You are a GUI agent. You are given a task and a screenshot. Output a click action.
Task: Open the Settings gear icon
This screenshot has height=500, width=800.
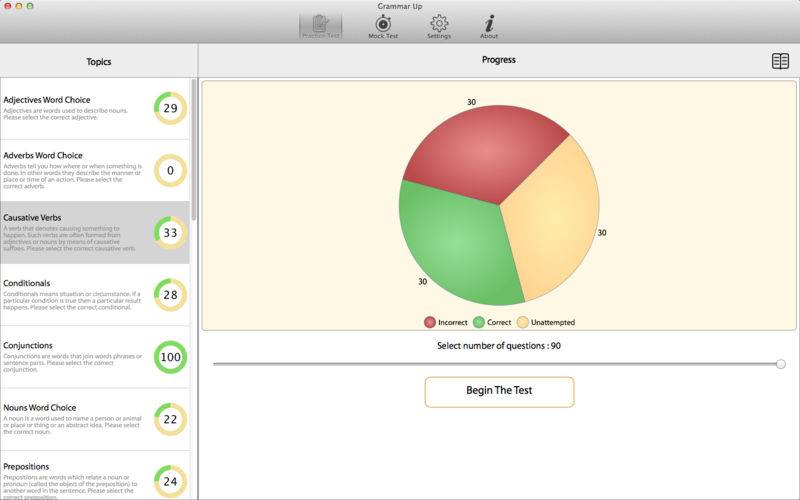[439, 27]
